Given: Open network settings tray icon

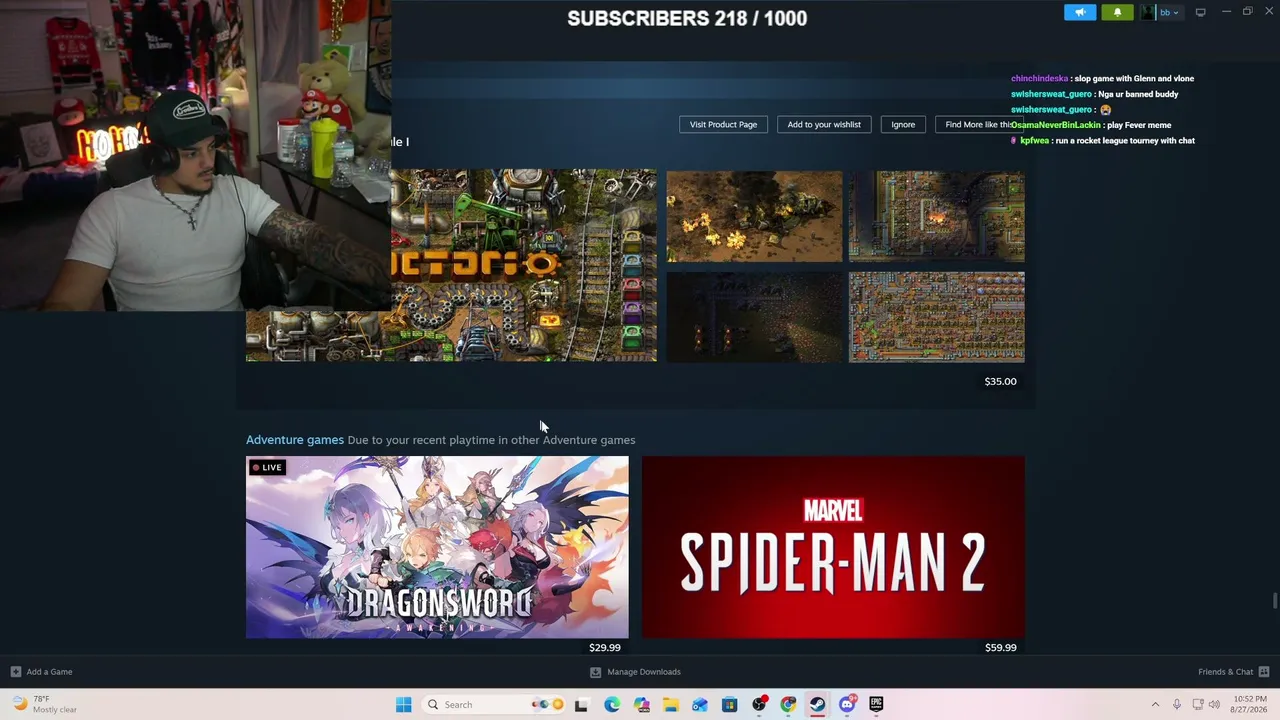Looking at the screenshot, I should [1198, 705].
